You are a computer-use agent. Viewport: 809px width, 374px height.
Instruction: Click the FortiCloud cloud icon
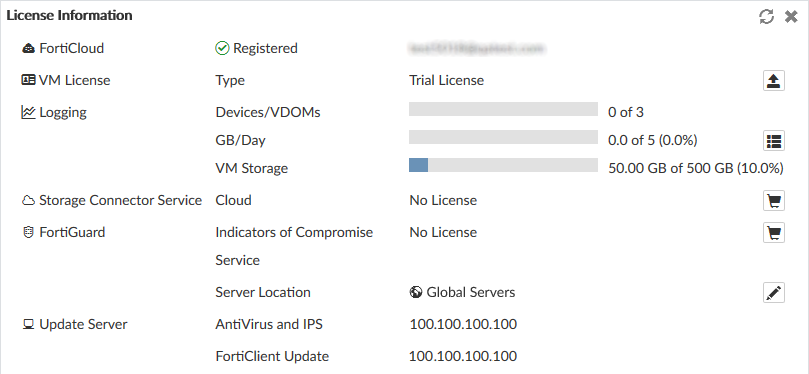click(x=28, y=48)
